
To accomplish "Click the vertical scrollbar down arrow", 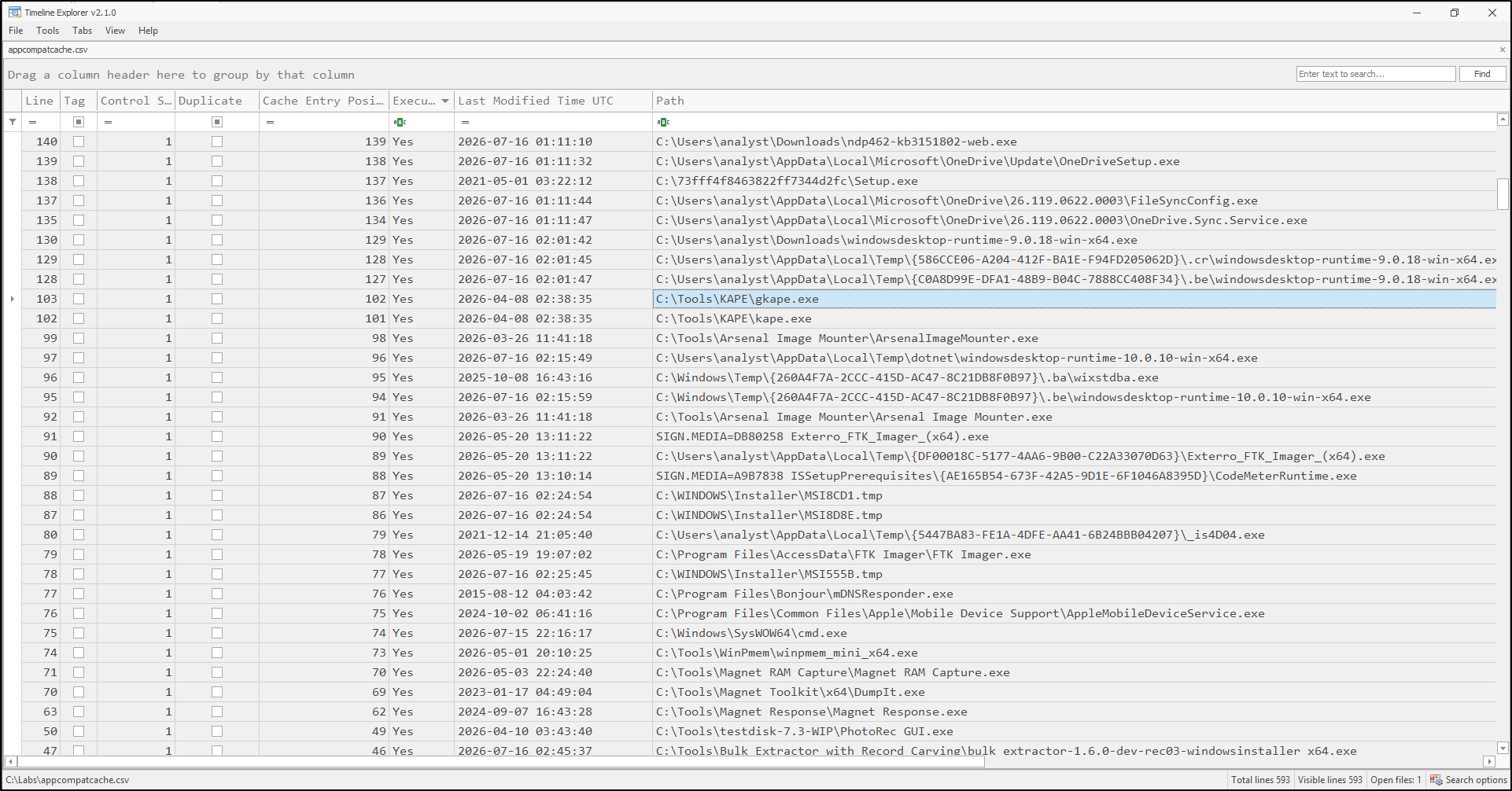I will tap(1503, 749).
